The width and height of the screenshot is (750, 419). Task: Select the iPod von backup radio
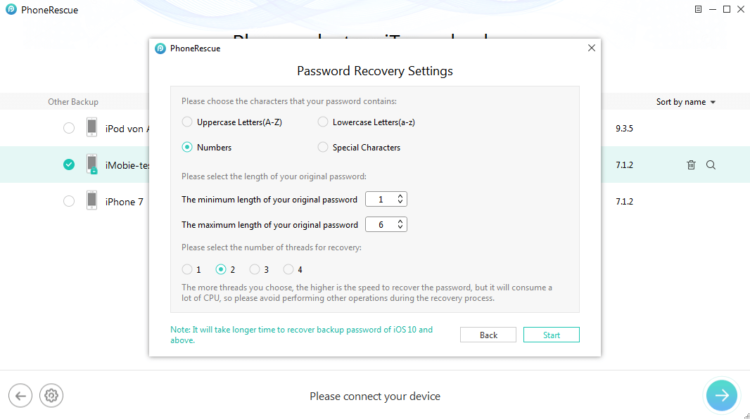click(x=69, y=128)
